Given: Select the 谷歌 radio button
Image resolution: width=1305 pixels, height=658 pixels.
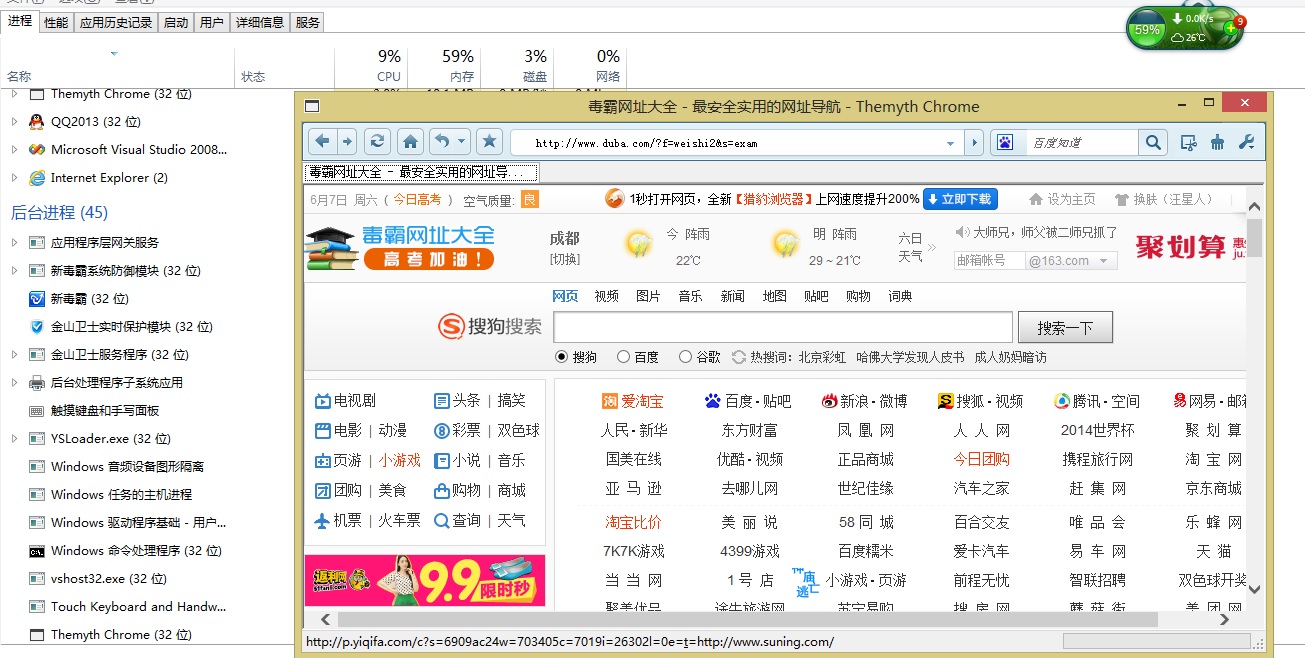Looking at the screenshot, I should [x=685, y=357].
